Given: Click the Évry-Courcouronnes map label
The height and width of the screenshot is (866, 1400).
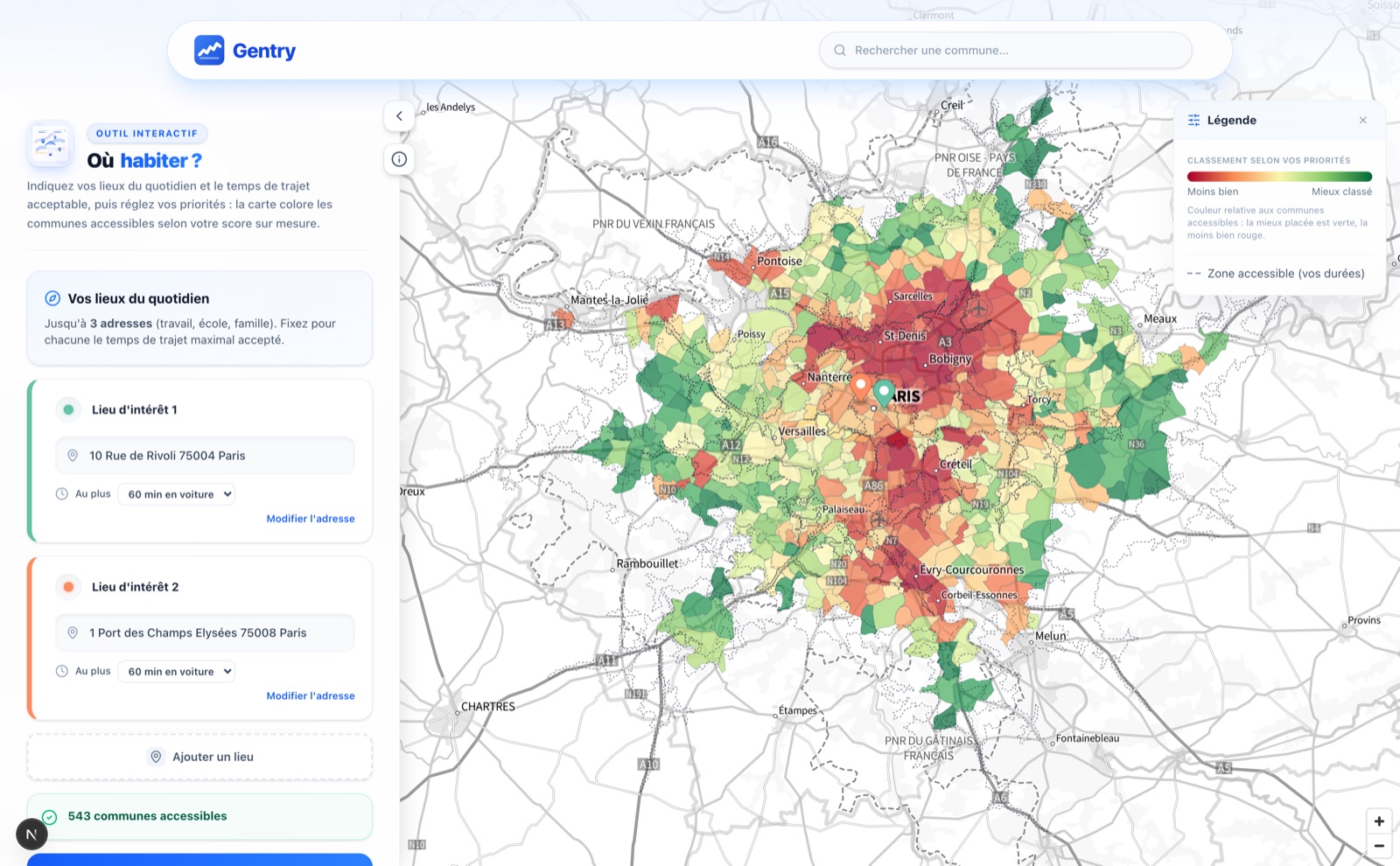Looking at the screenshot, I should coord(971,570).
